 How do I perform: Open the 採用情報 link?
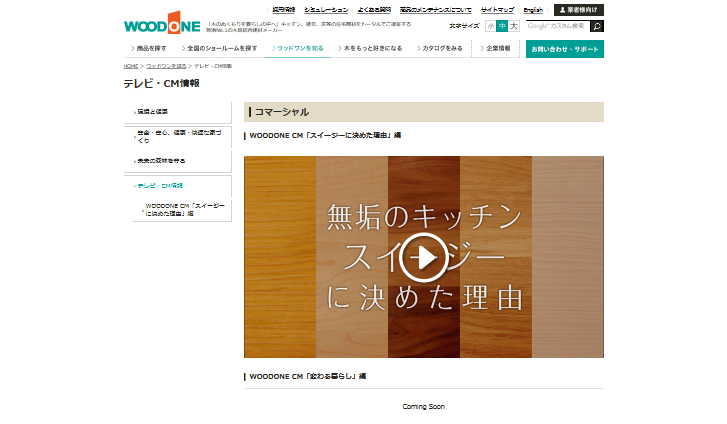(x=284, y=10)
